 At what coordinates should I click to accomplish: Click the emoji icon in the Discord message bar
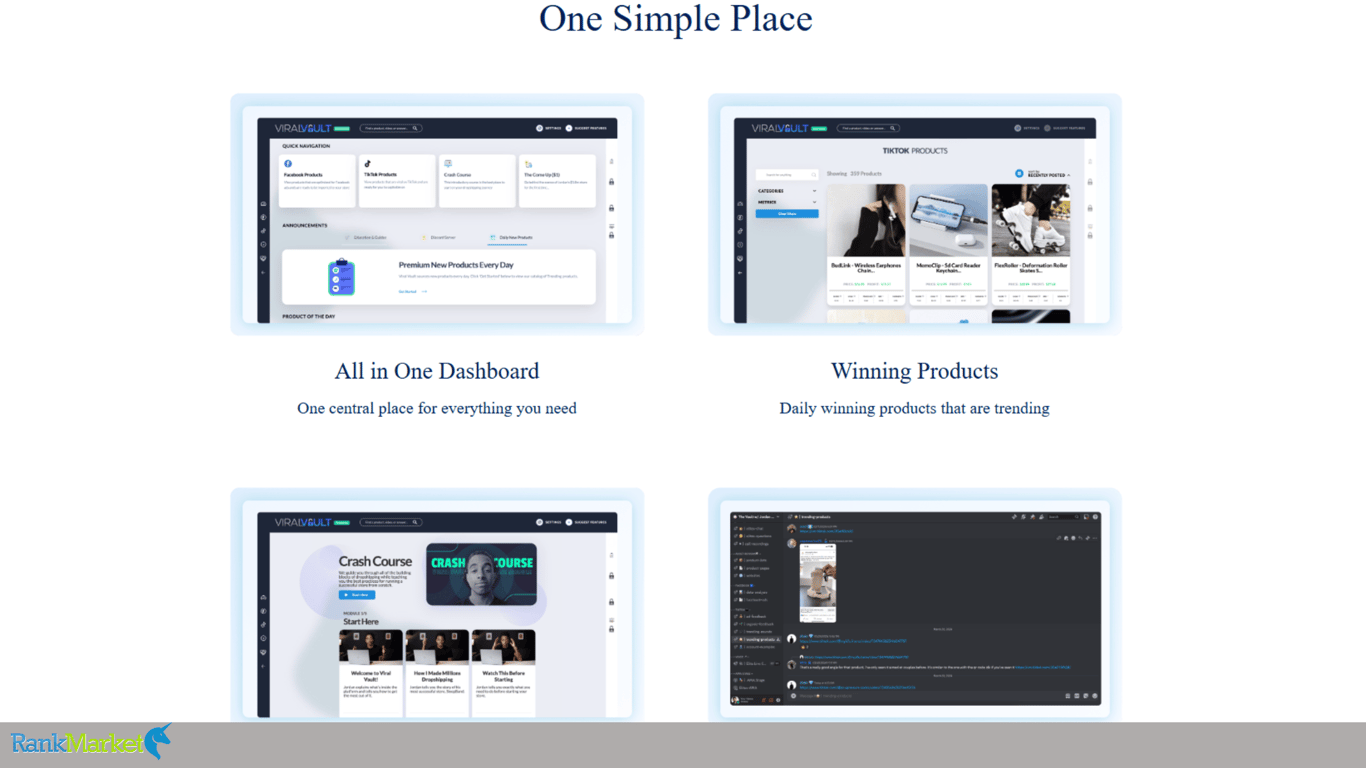(x=1095, y=696)
